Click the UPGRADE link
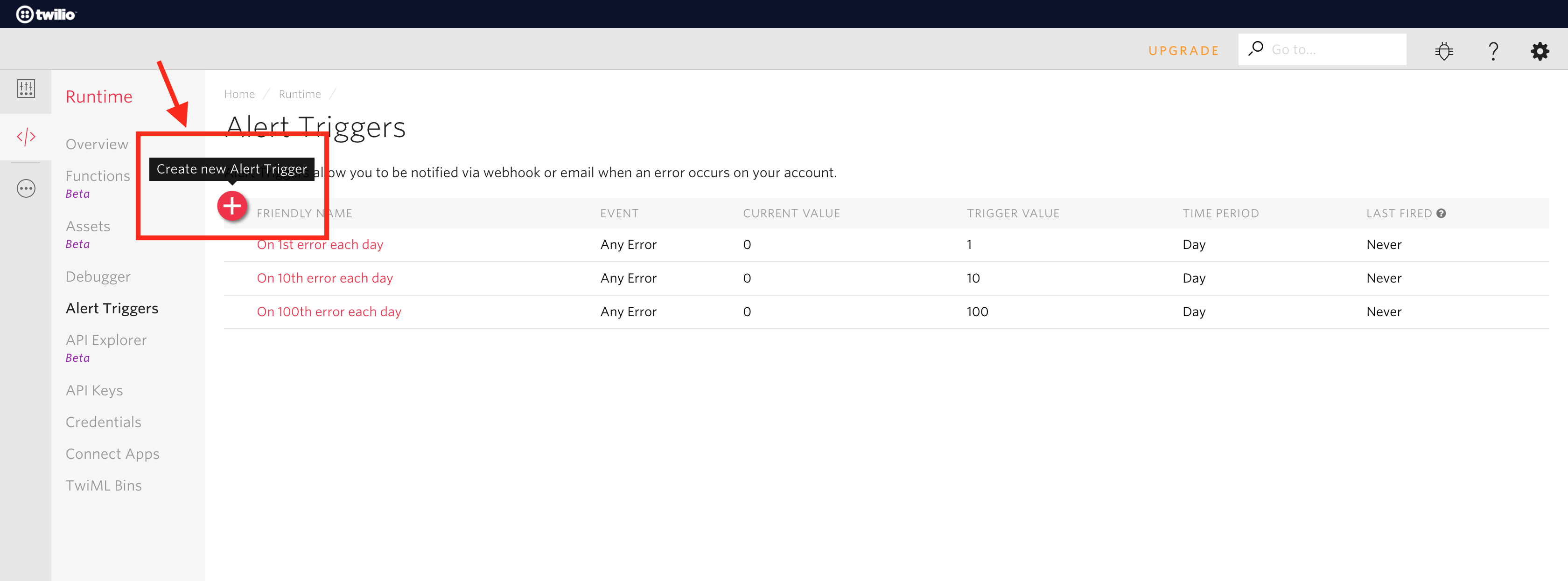1568x581 pixels. tap(1183, 50)
